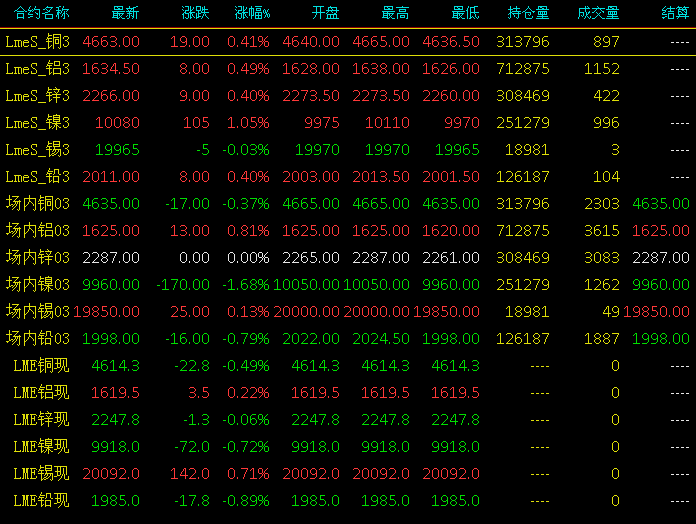Click the 涨幅% column header
Image resolution: width=696 pixels, height=524 pixels.
coord(252,13)
